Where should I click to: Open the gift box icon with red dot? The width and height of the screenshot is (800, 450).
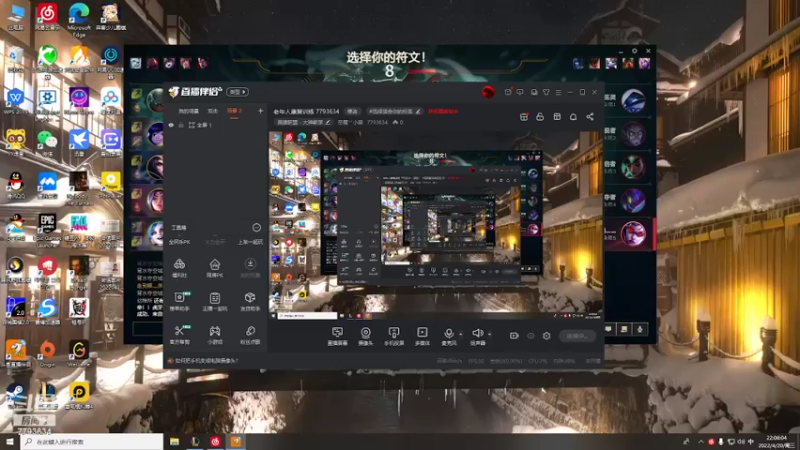coord(524,117)
